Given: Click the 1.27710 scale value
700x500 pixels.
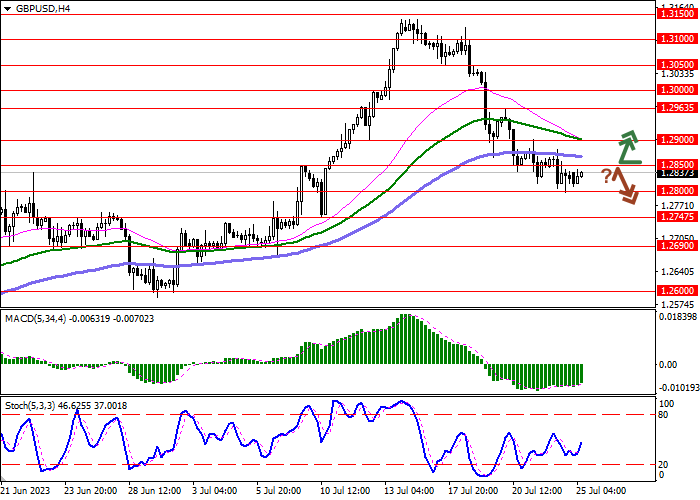Looking at the screenshot, I should [x=677, y=206].
